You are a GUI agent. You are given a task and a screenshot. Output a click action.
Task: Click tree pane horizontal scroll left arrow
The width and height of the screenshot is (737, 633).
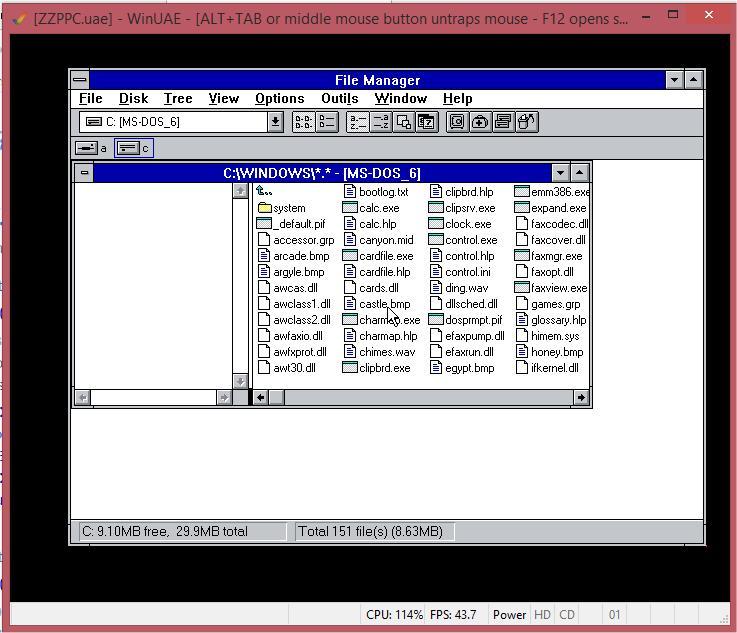click(x=83, y=398)
